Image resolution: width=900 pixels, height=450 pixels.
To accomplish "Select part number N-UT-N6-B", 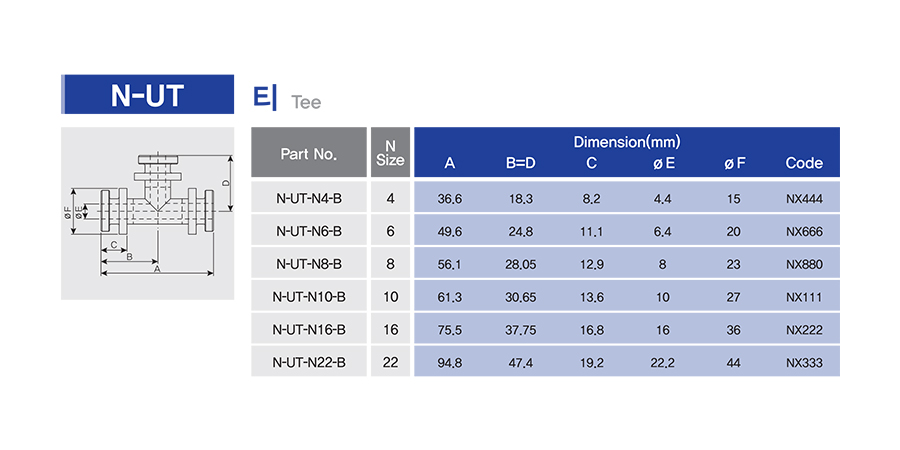I will [309, 231].
